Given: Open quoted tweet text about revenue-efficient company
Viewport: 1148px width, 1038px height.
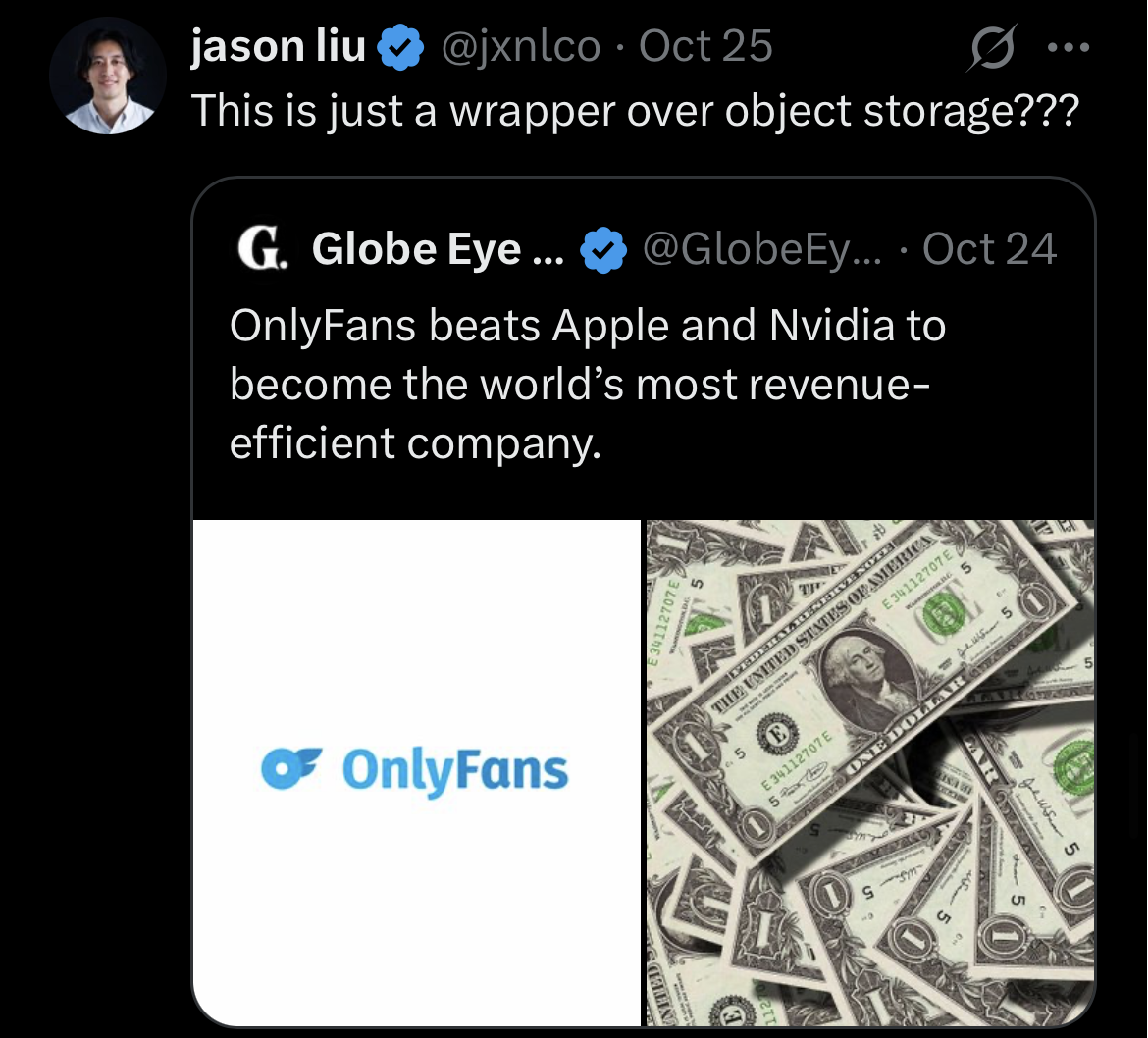Looking at the screenshot, I should coord(587,385).
